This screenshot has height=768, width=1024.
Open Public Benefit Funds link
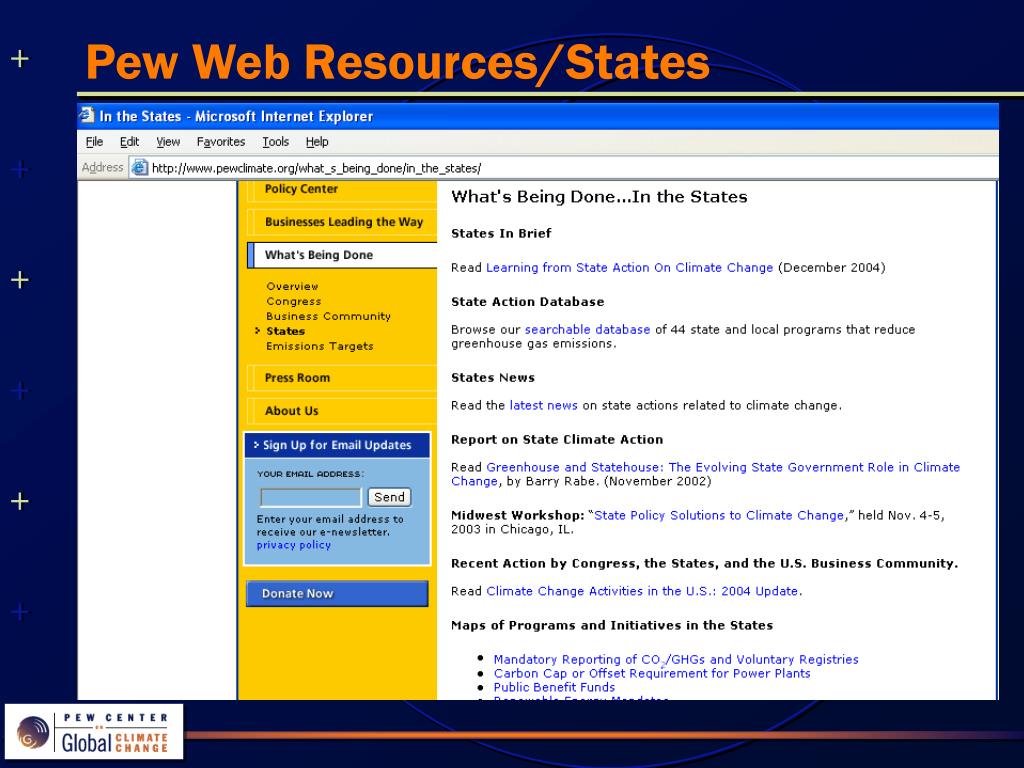pos(554,687)
